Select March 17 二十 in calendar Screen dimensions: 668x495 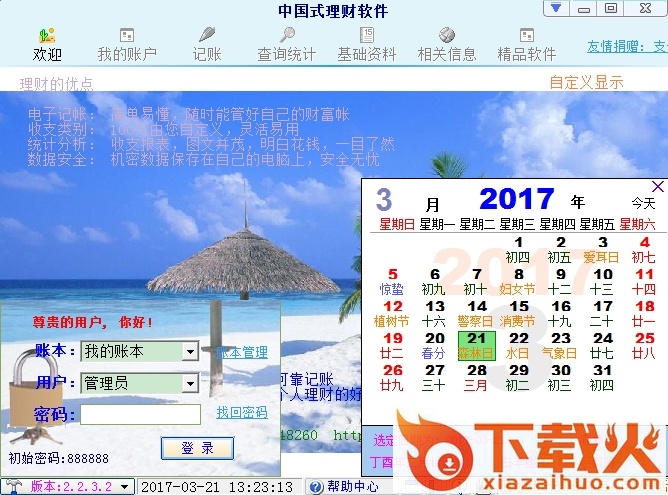(602, 314)
